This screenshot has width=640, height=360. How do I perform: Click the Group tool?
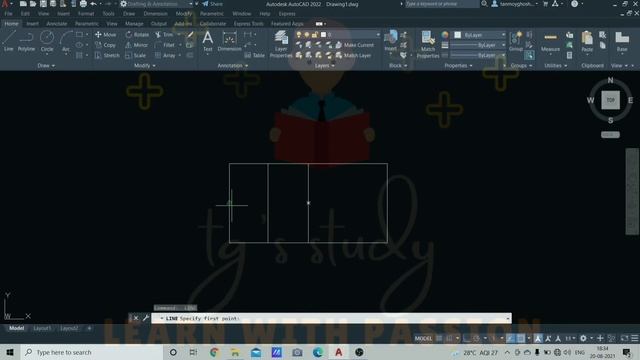click(x=516, y=41)
